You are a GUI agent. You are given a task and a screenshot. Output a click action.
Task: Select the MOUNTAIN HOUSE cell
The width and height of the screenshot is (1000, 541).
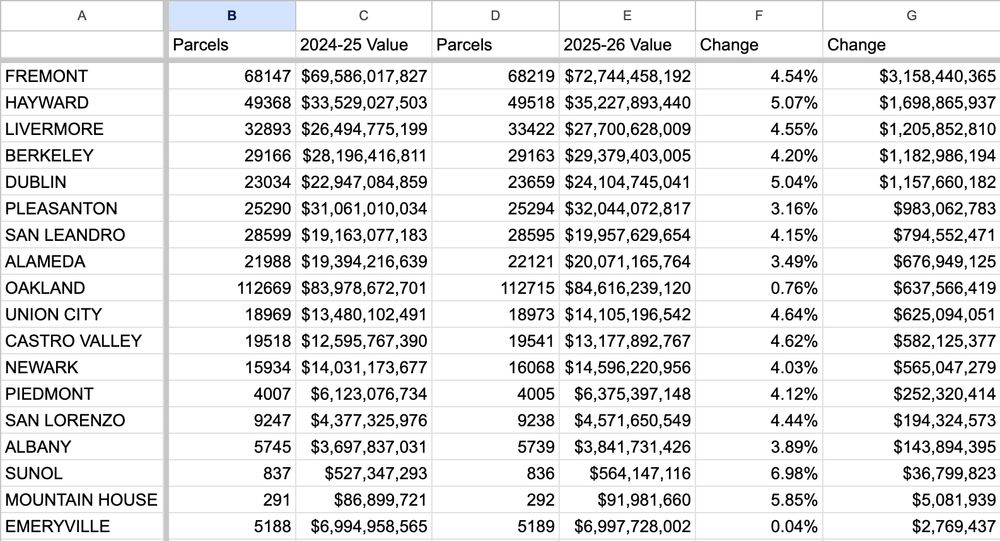82,500
